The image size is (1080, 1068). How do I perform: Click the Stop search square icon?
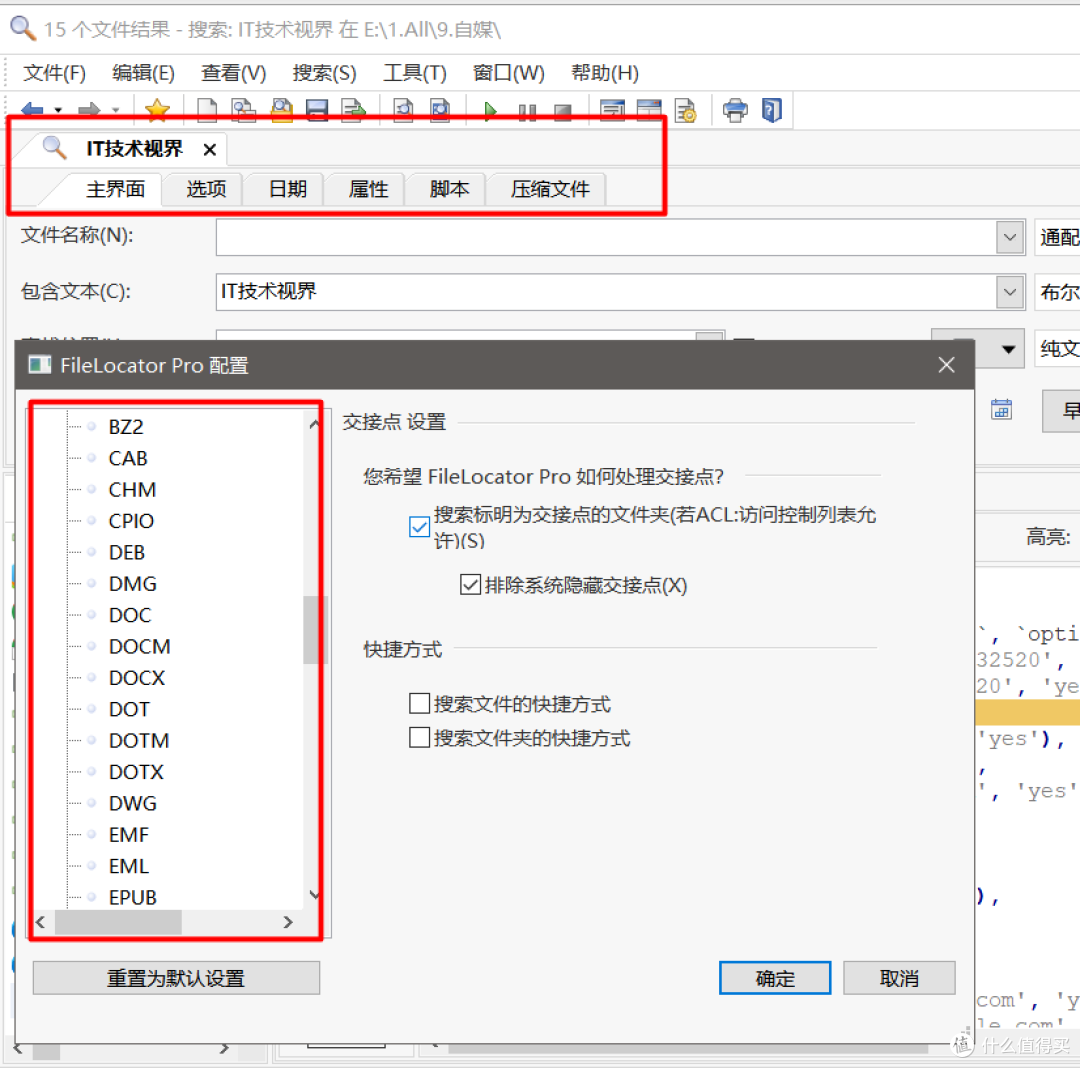click(x=563, y=112)
